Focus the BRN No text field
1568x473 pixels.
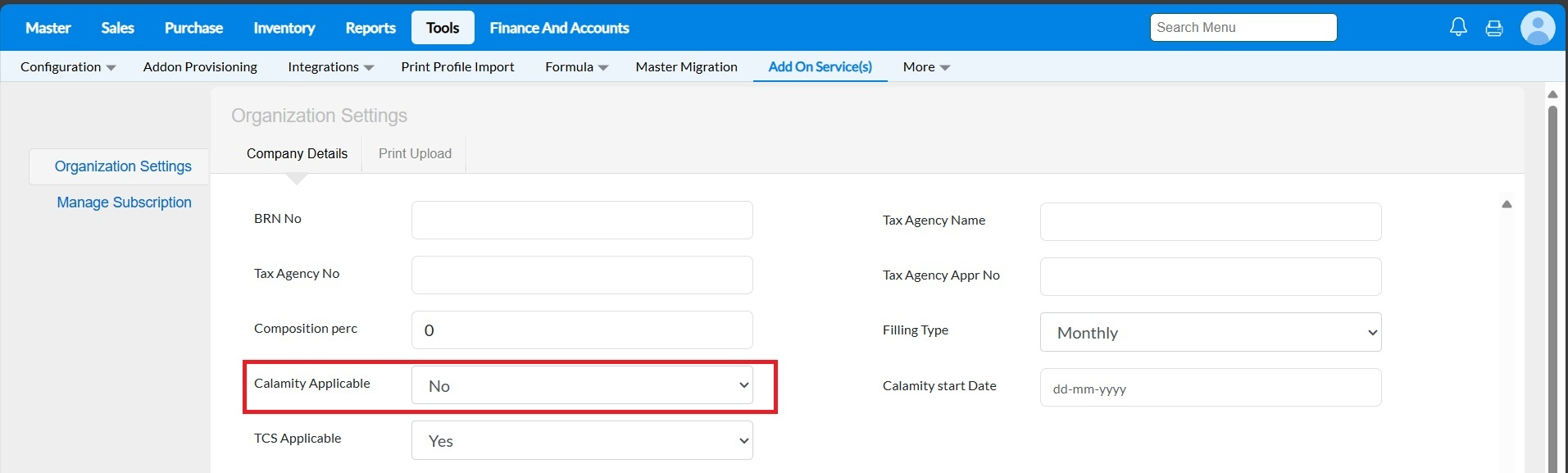coord(582,220)
